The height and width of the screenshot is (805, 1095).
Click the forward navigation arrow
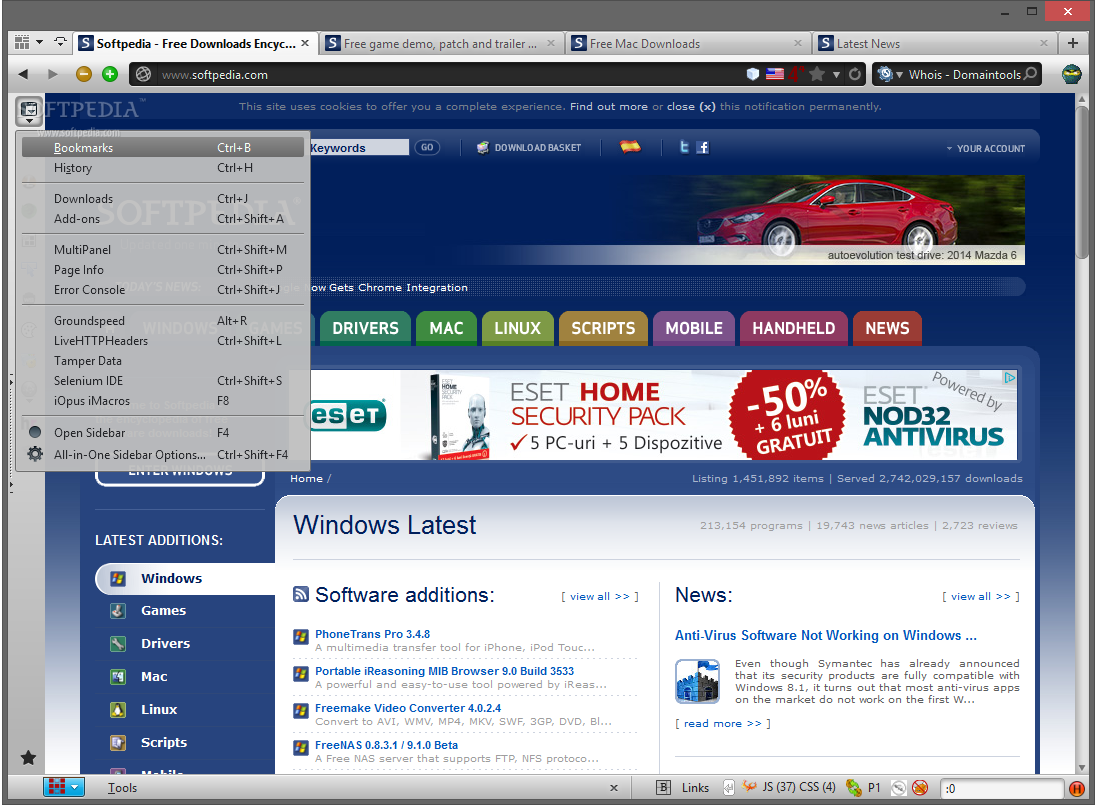point(52,74)
